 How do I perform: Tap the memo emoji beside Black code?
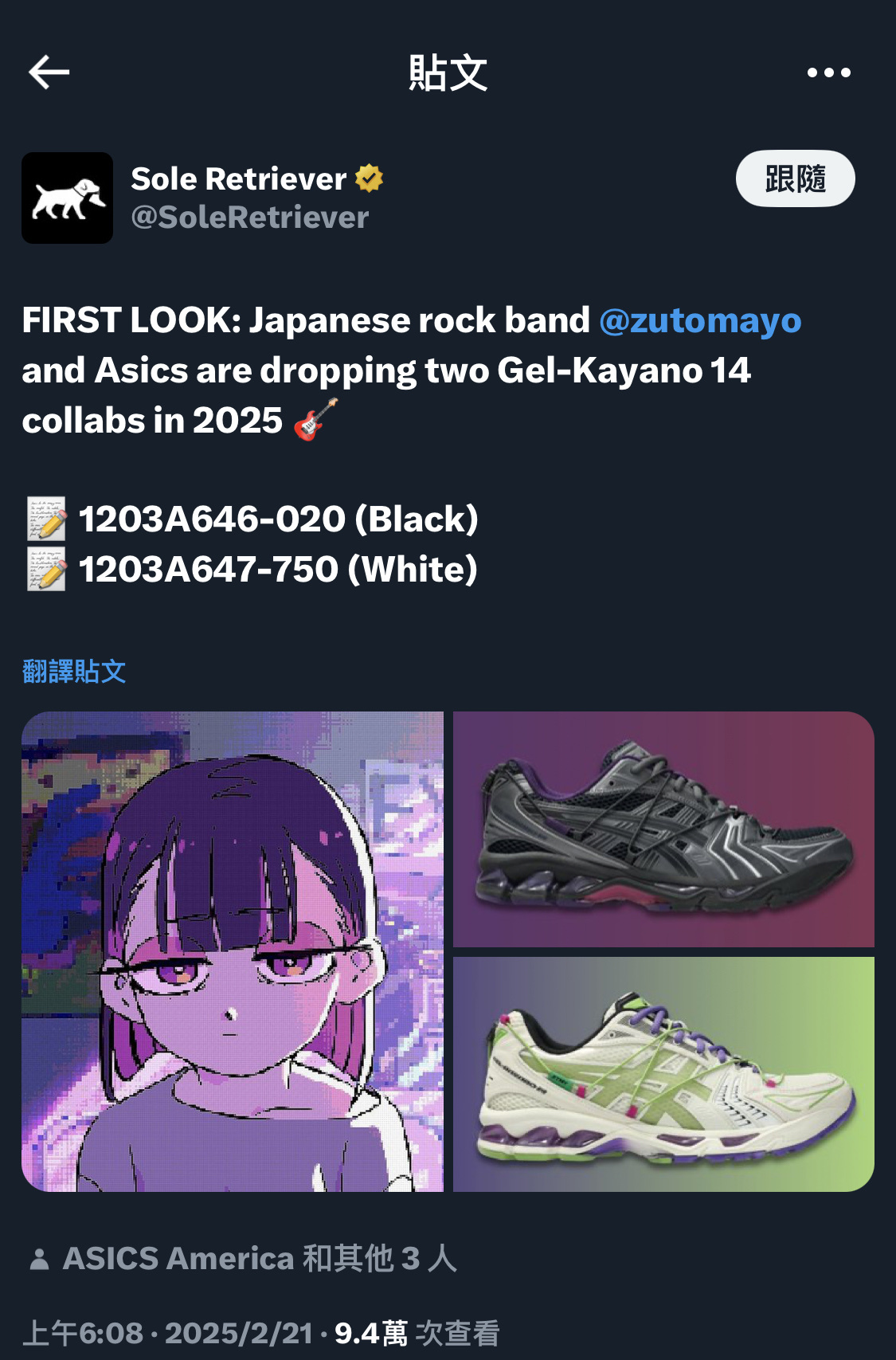tap(47, 519)
